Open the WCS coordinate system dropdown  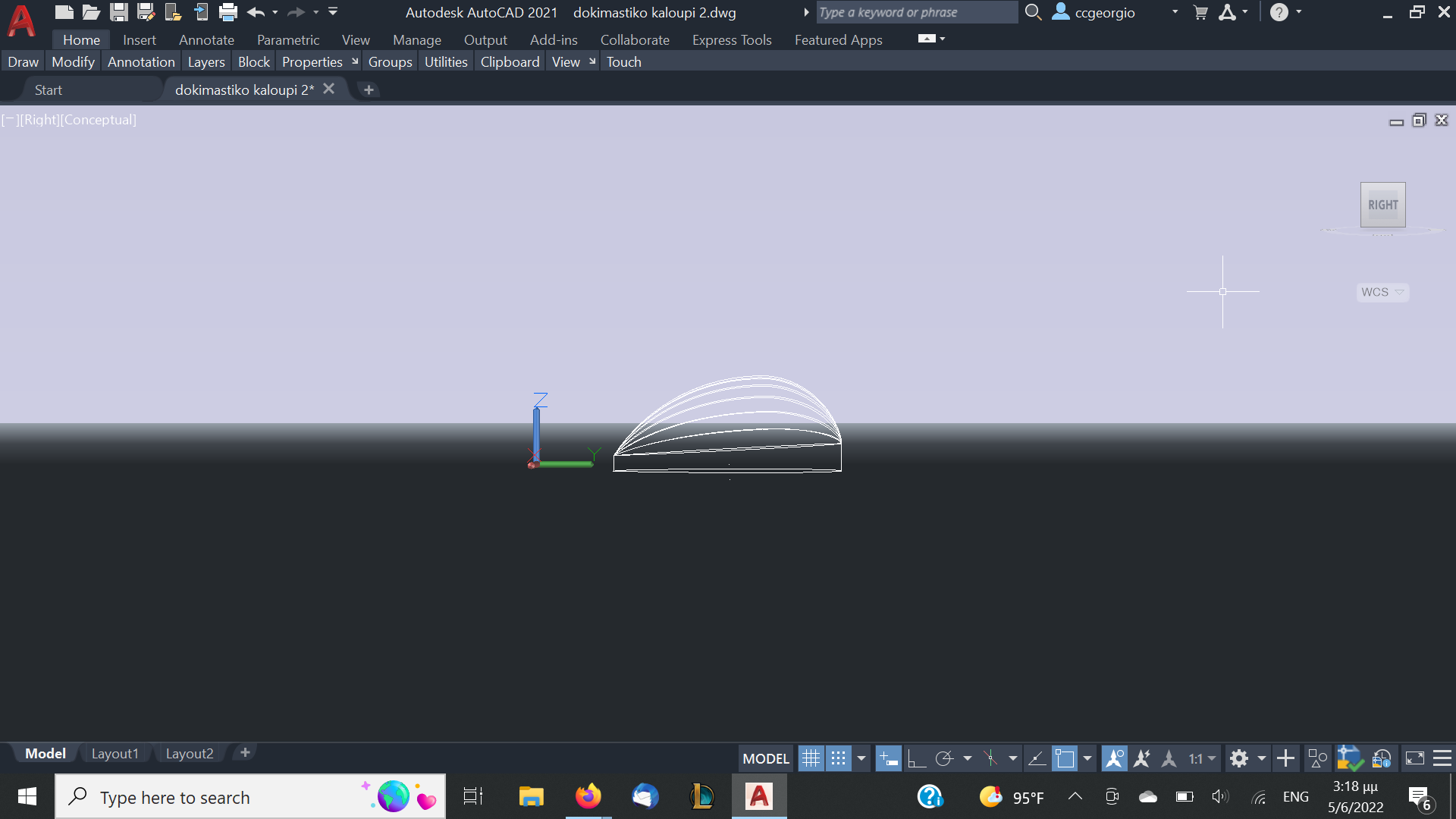tap(1382, 292)
